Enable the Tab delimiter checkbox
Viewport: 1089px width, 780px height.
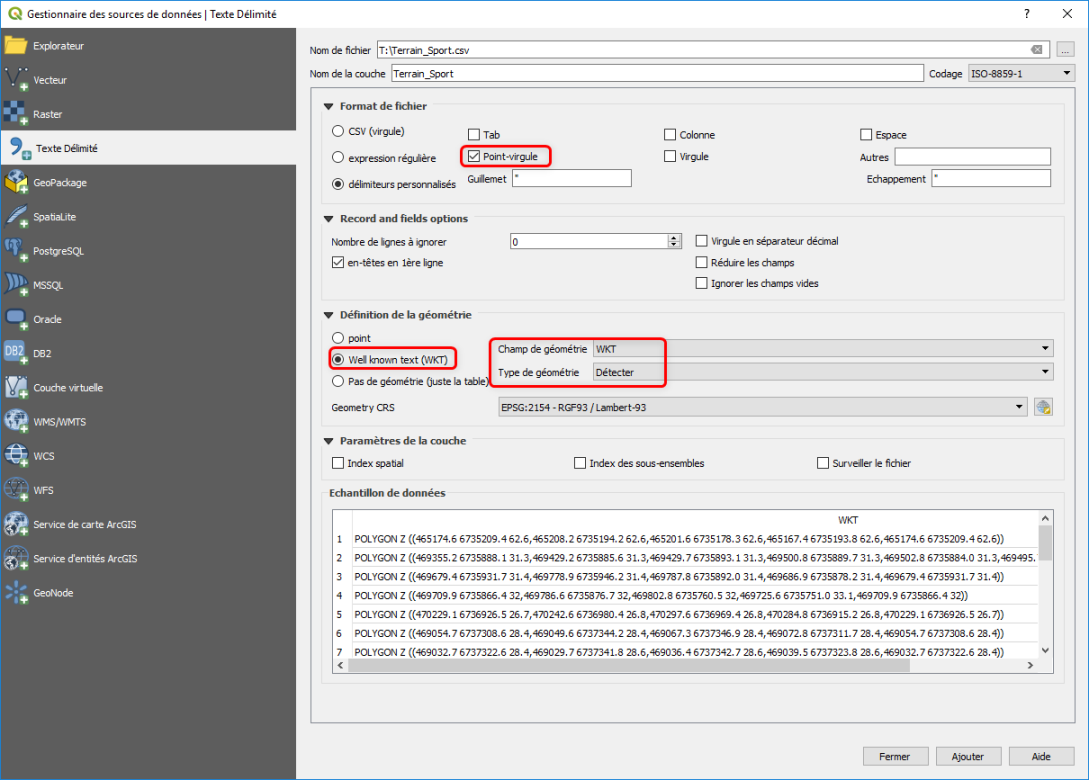pyautogui.click(x=475, y=133)
